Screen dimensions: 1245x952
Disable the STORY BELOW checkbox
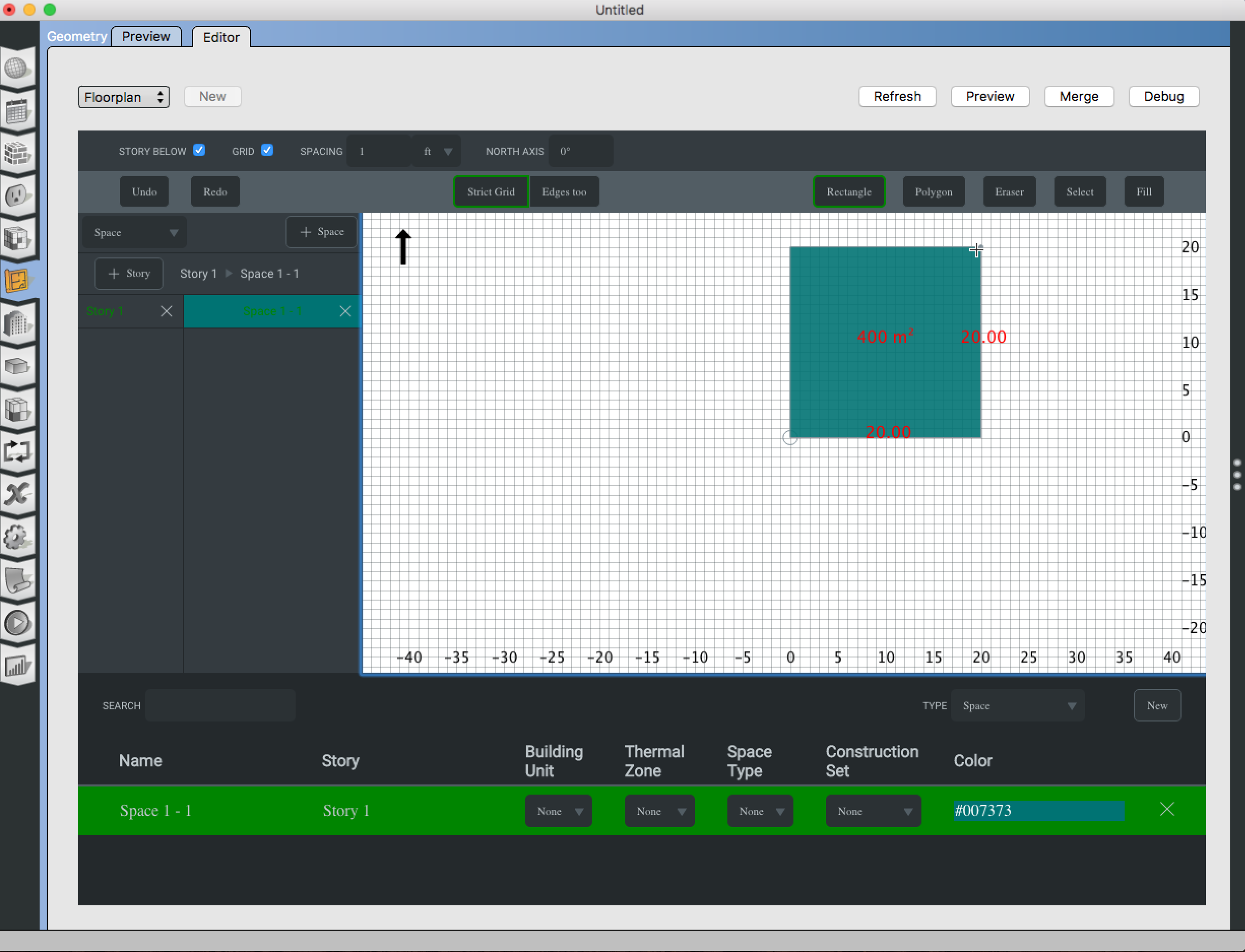(x=200, y=150)
